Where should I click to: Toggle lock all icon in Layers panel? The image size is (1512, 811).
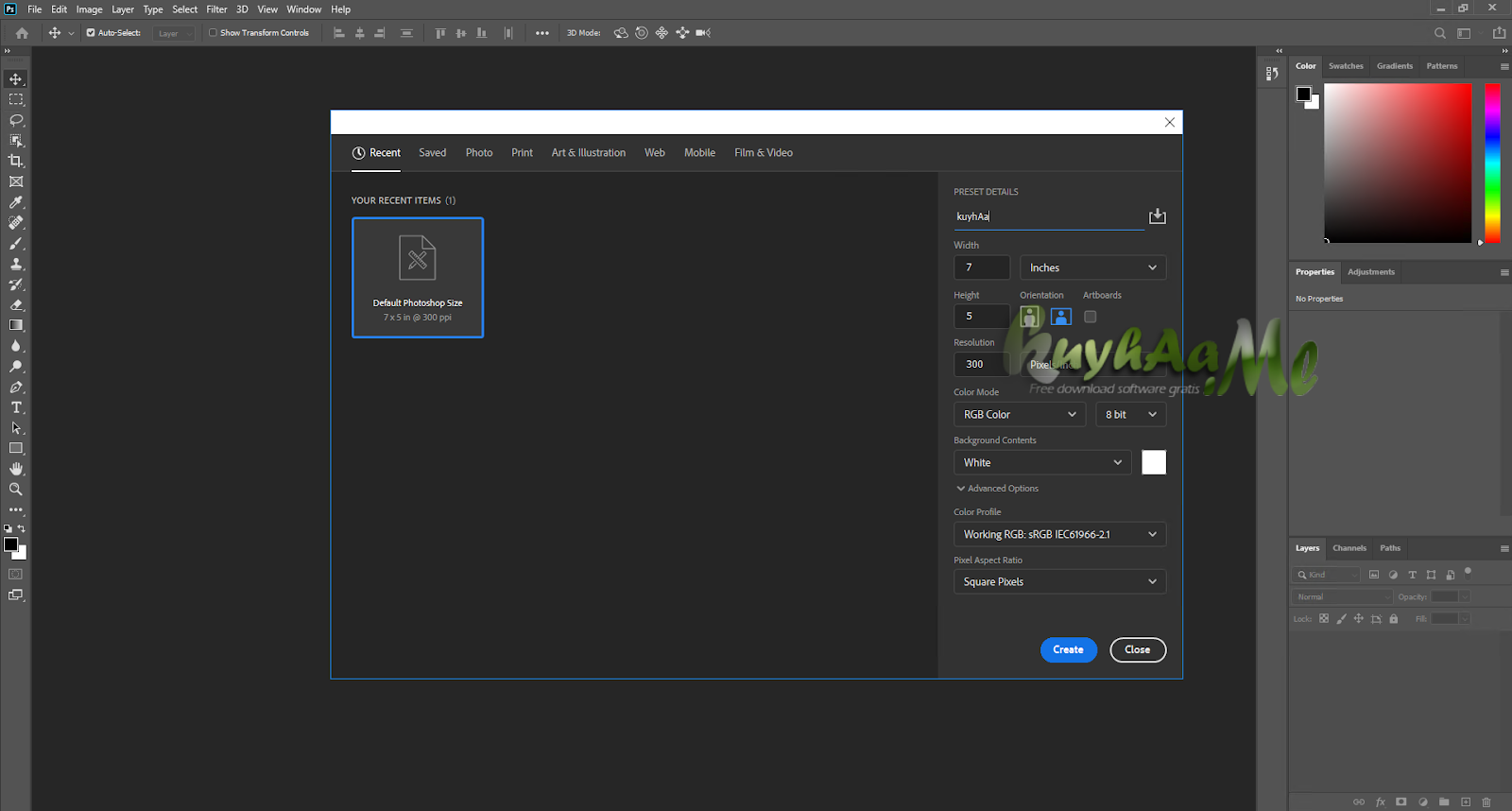[x=1393, y=619]
